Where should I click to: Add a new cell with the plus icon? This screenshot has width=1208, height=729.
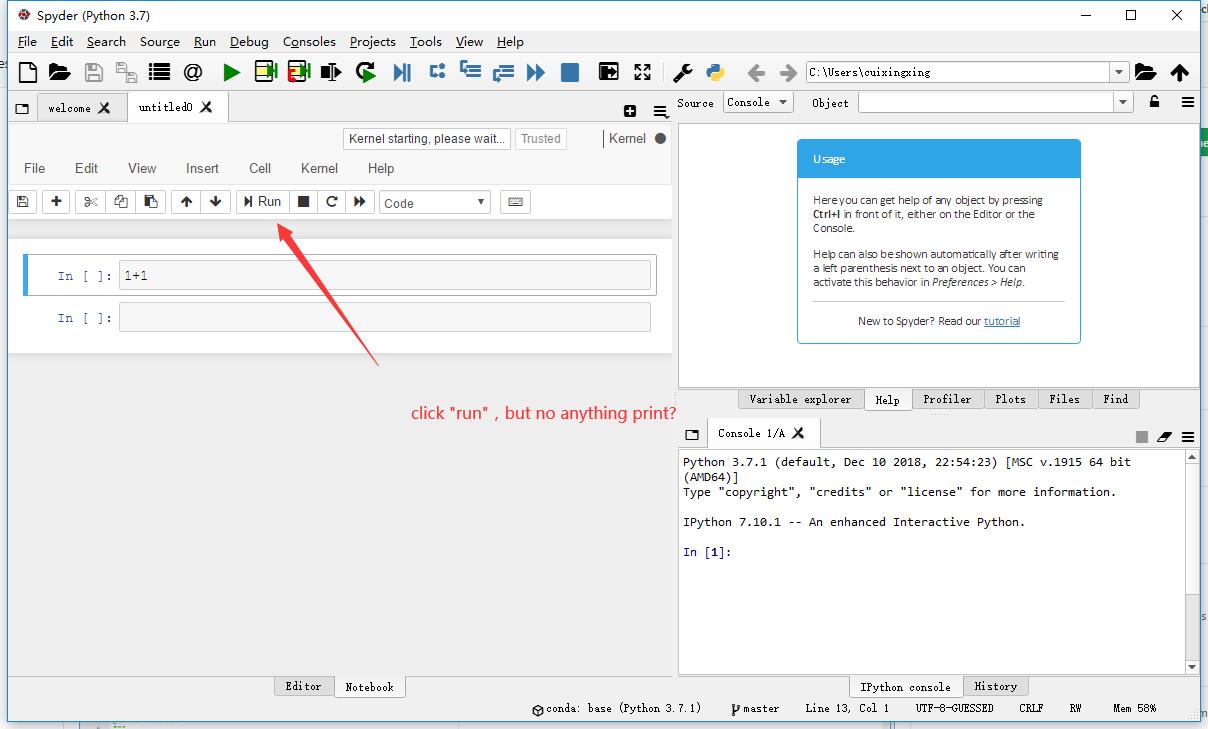[56, 201]
